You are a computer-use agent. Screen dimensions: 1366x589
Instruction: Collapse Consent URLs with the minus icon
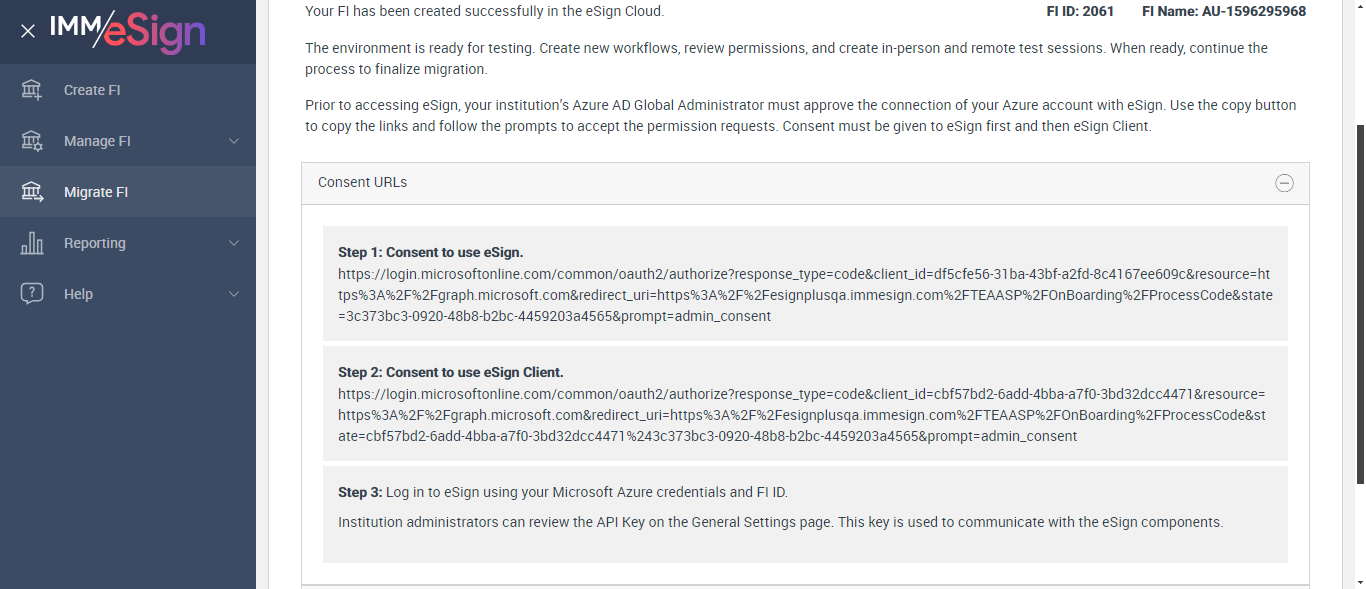click(x=1284, y=183)
